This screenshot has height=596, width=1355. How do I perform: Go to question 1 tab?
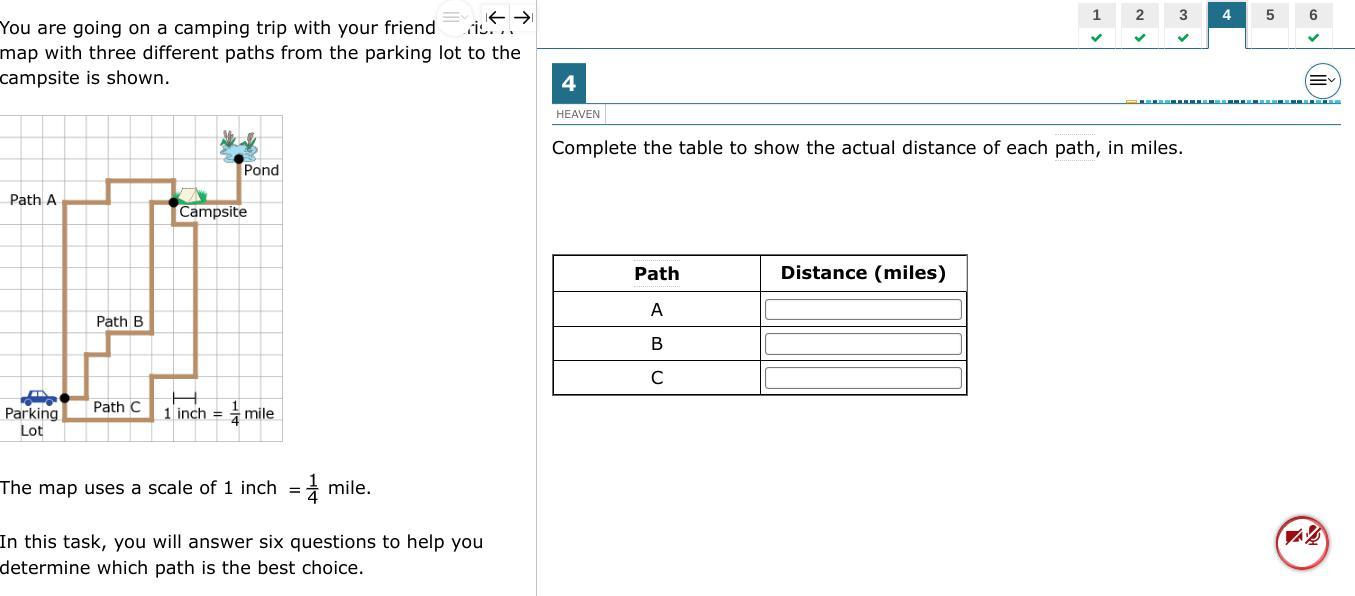pos(1096,25)
